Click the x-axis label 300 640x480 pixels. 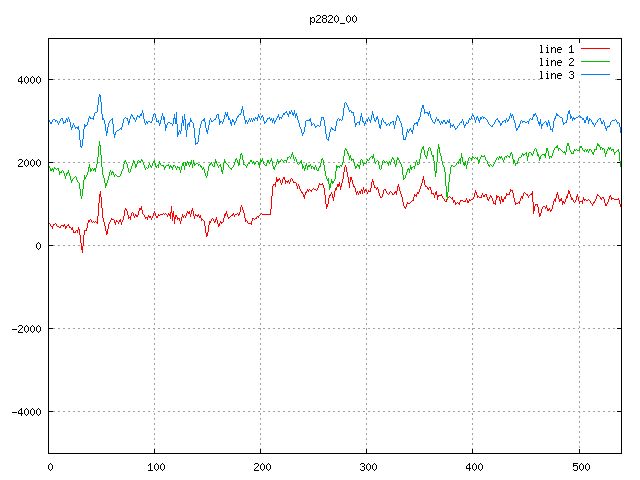368,467
